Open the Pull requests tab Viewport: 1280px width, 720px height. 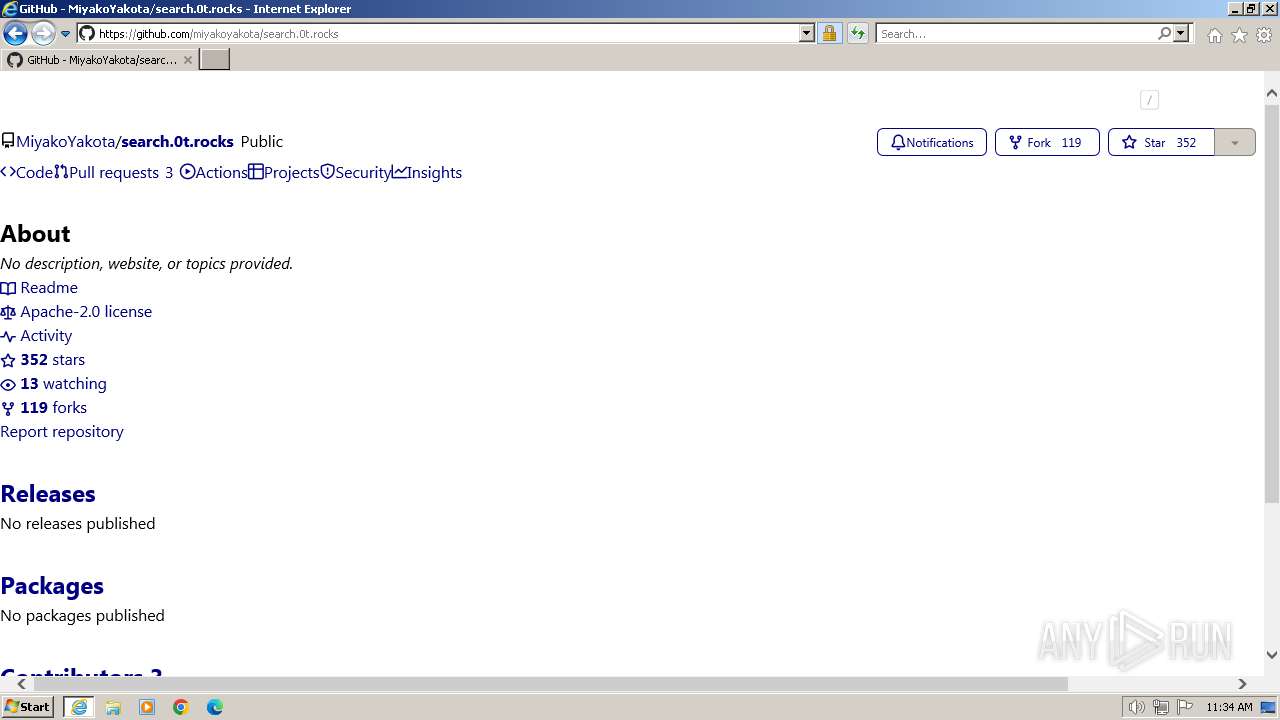(x=114, y=172)
